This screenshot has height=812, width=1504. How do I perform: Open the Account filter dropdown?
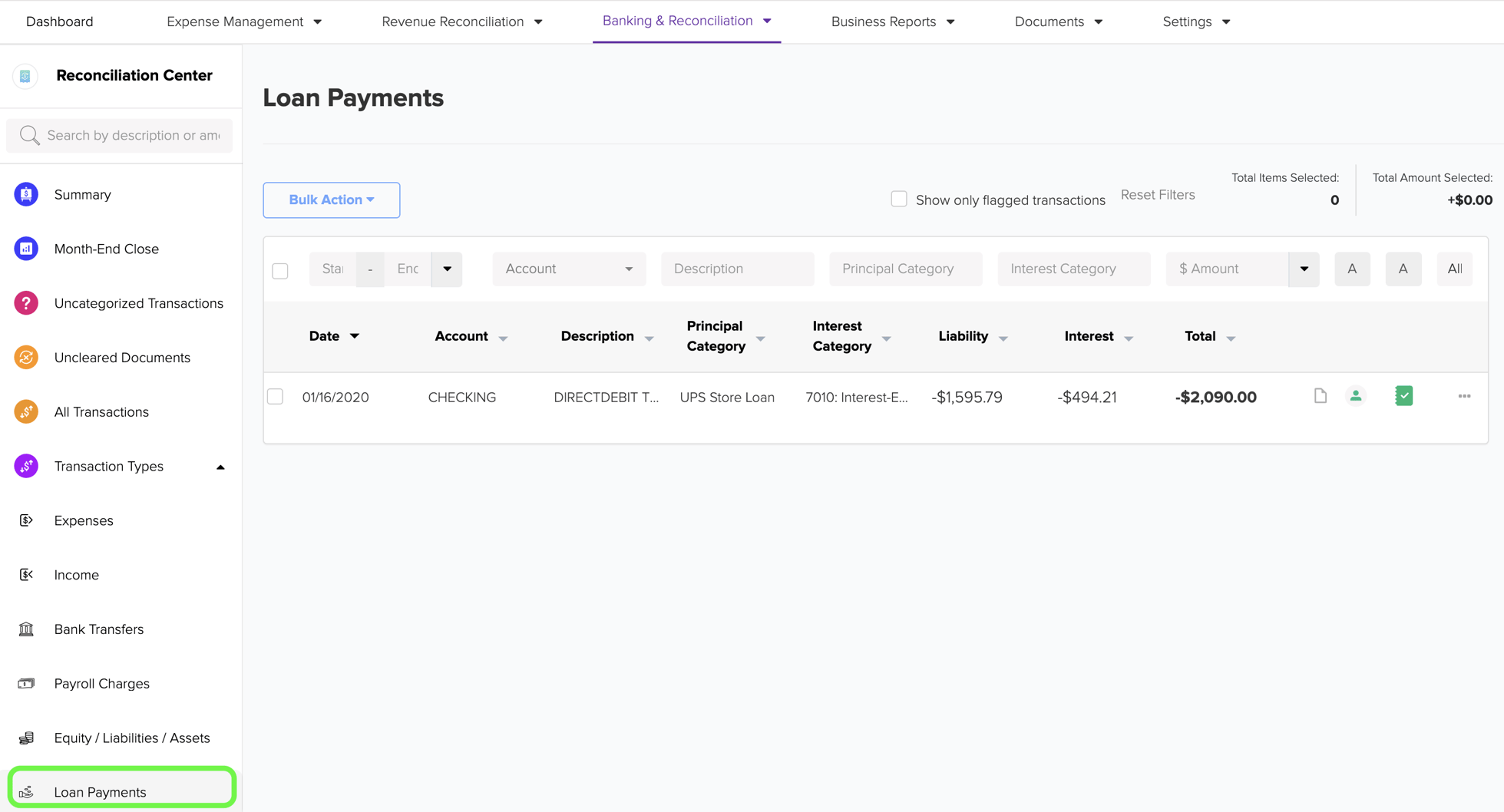coord(568,269)
